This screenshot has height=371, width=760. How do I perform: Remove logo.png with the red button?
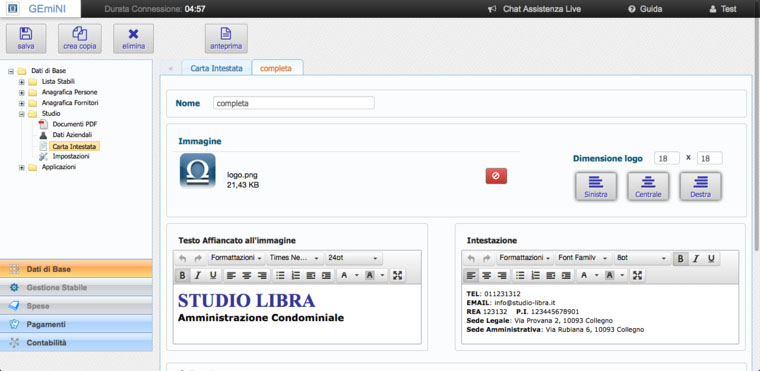[x=496, y=176]
